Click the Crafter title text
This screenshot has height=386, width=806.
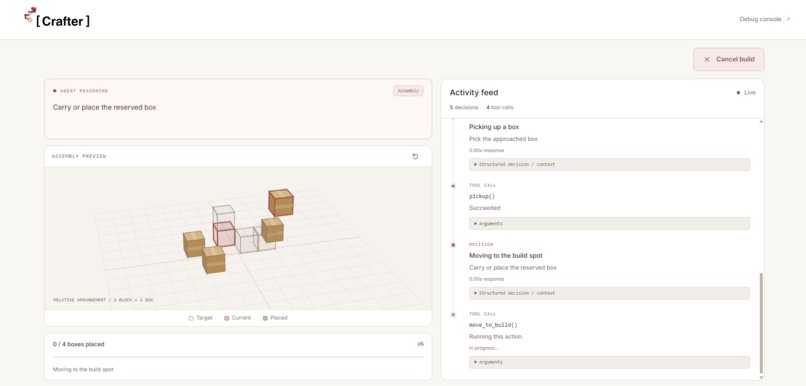63,21
